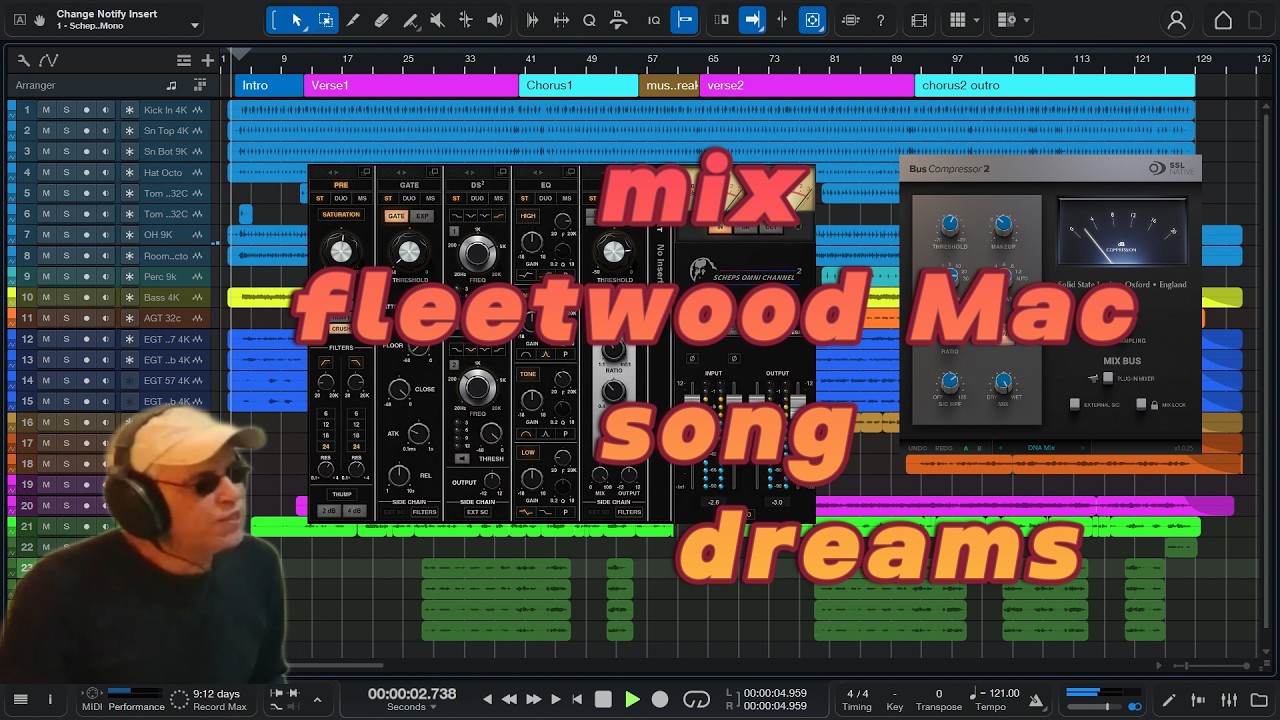The height and width of the screenshot is (720, 1280).
Task: Click play in the transport bar
Action: click(x=632, y=700)
